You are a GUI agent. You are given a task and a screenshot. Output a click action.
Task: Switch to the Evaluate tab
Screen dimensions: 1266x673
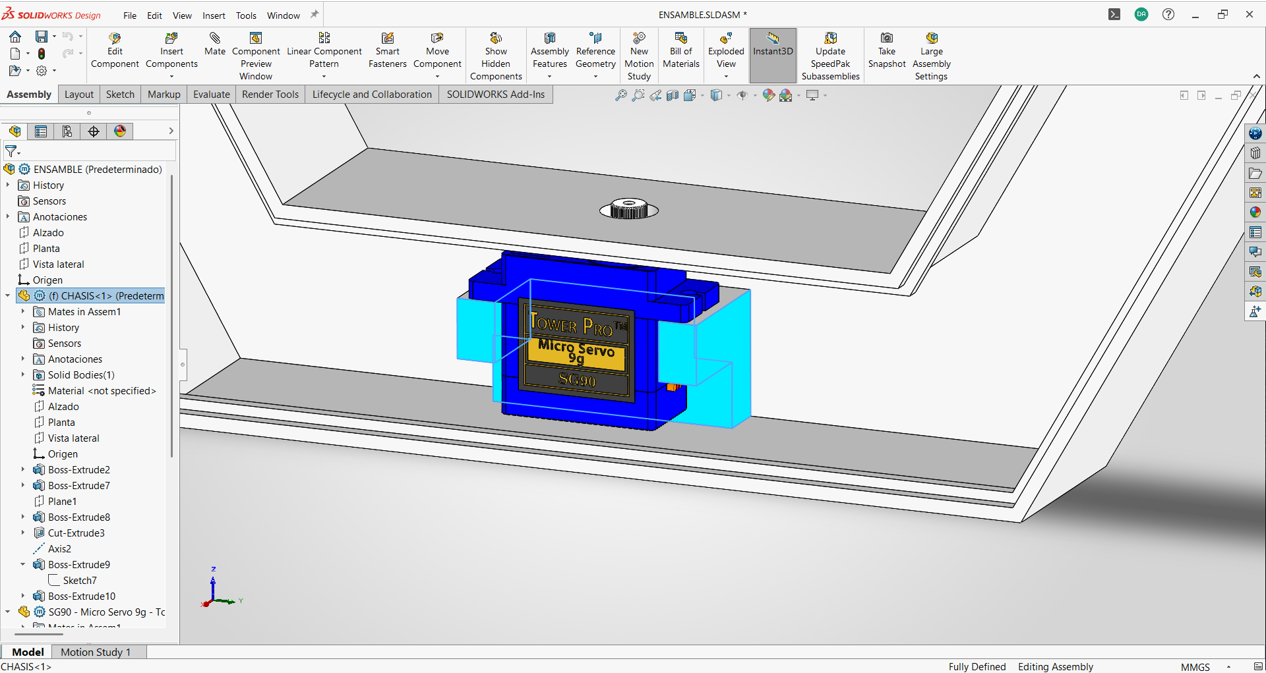point(211,94)
